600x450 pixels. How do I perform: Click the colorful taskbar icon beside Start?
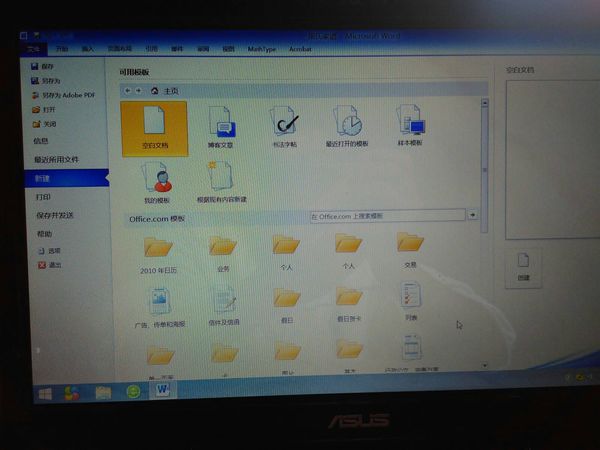72,393
